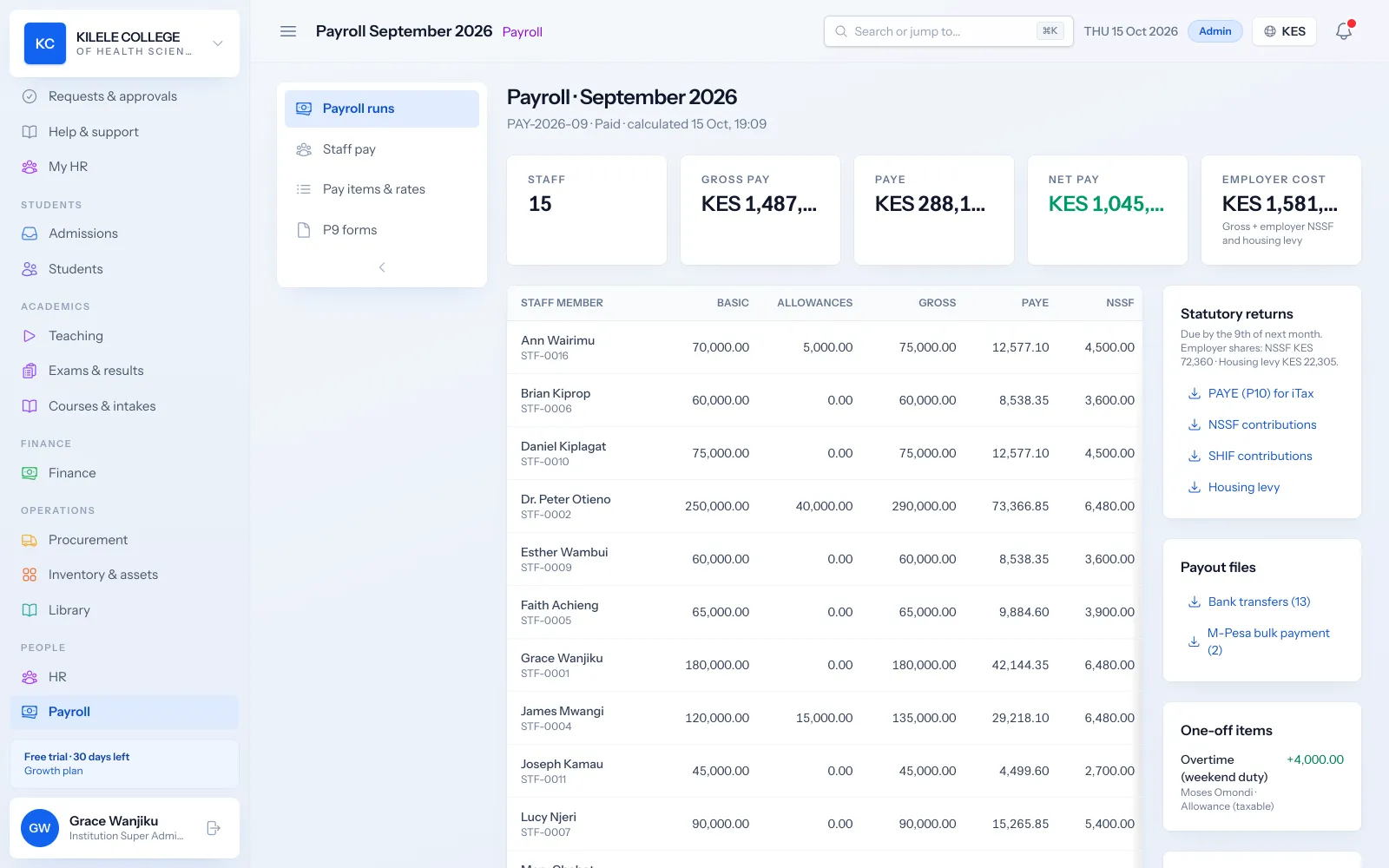The image size is (1389, 868).
Task: Open the hamburger menu icon
Action: tap(288, 31)
